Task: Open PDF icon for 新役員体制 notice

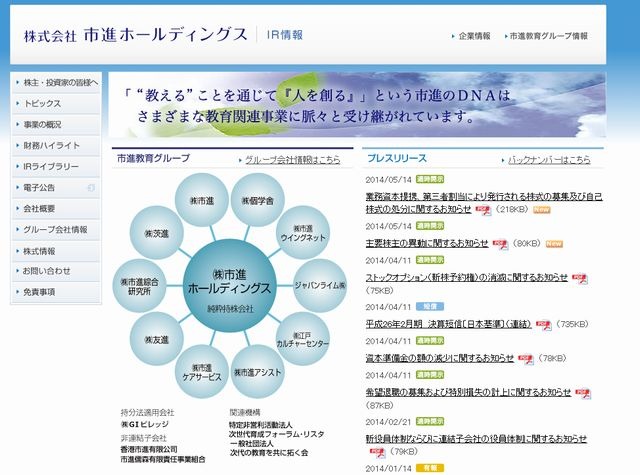Action: pyautogui.click(x=378, y=452)
